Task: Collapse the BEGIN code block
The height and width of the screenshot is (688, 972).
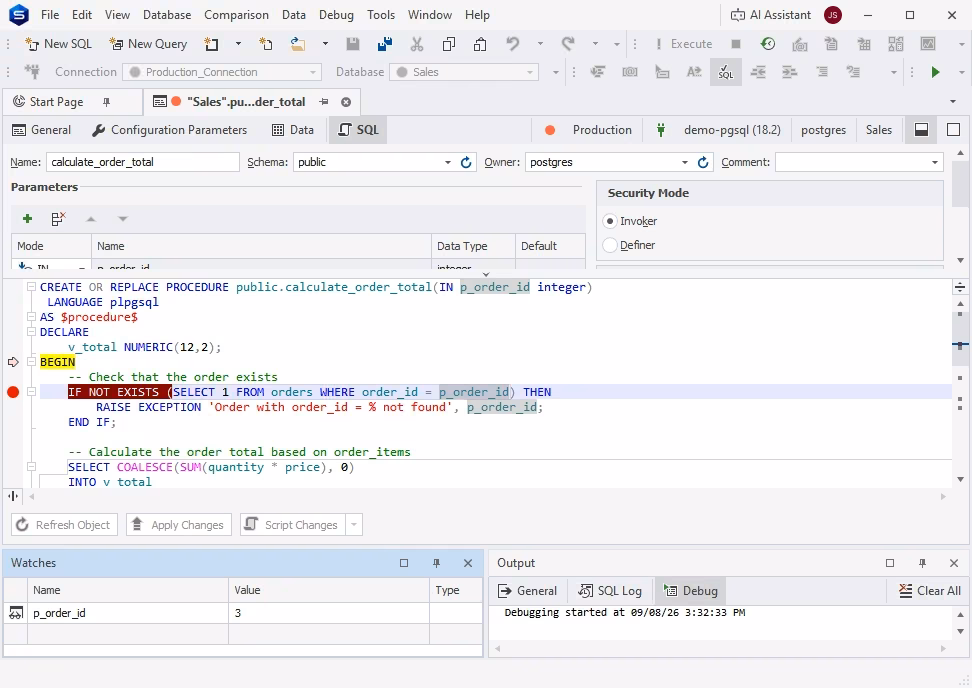Action: click(x=31, y=362)
